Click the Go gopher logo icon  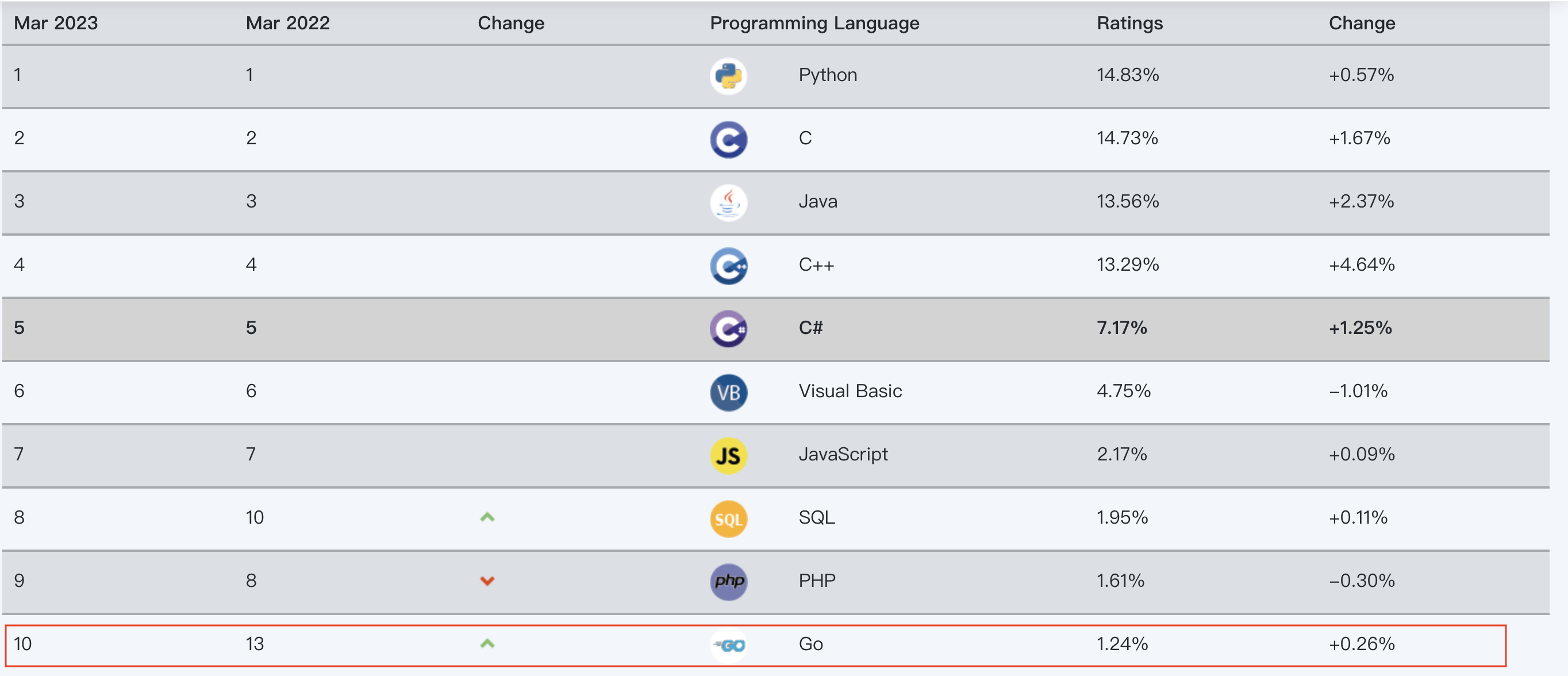coord(729,645)
